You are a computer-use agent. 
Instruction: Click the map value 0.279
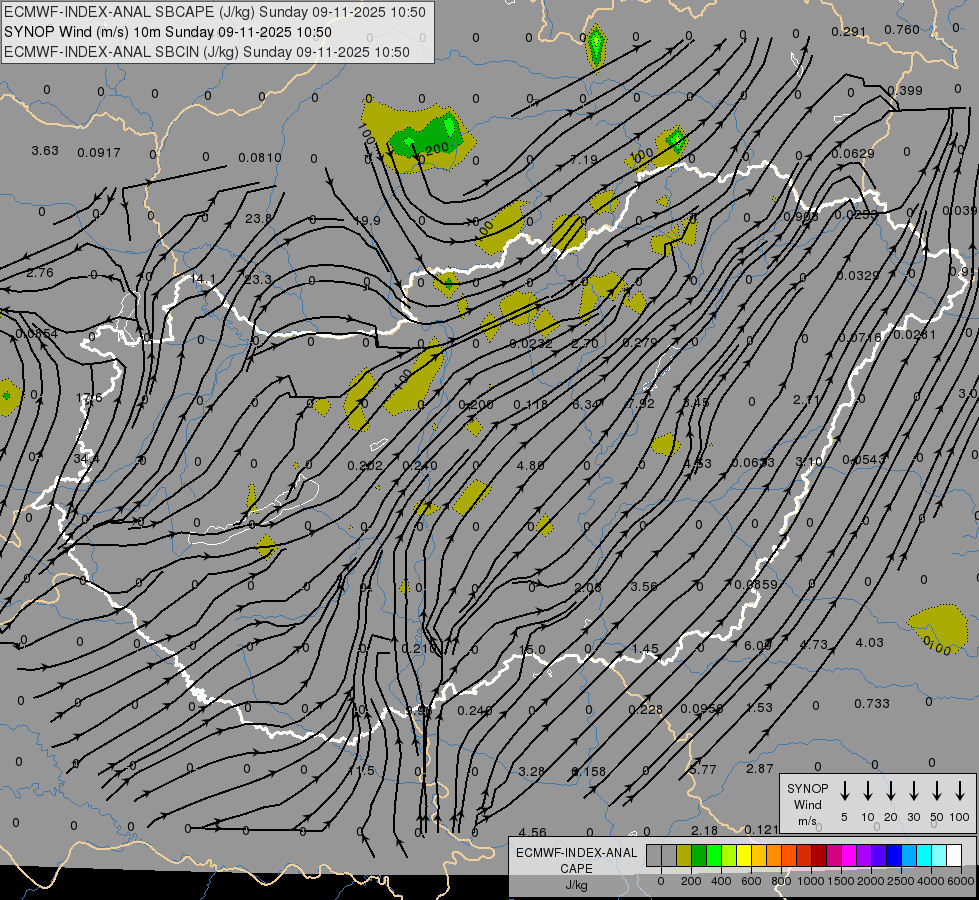tap(640, 342)
